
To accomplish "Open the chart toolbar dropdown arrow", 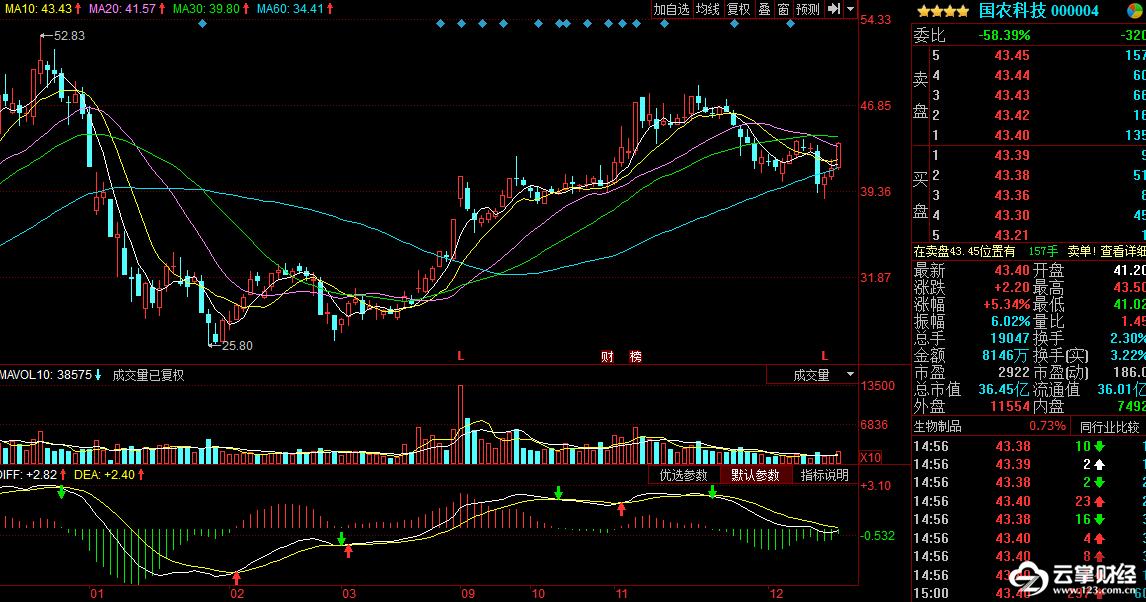I will pos(850,9).
